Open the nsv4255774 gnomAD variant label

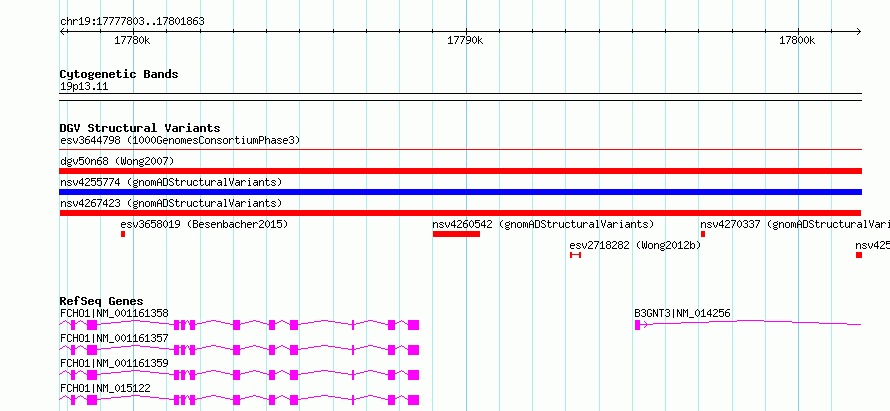171,182
